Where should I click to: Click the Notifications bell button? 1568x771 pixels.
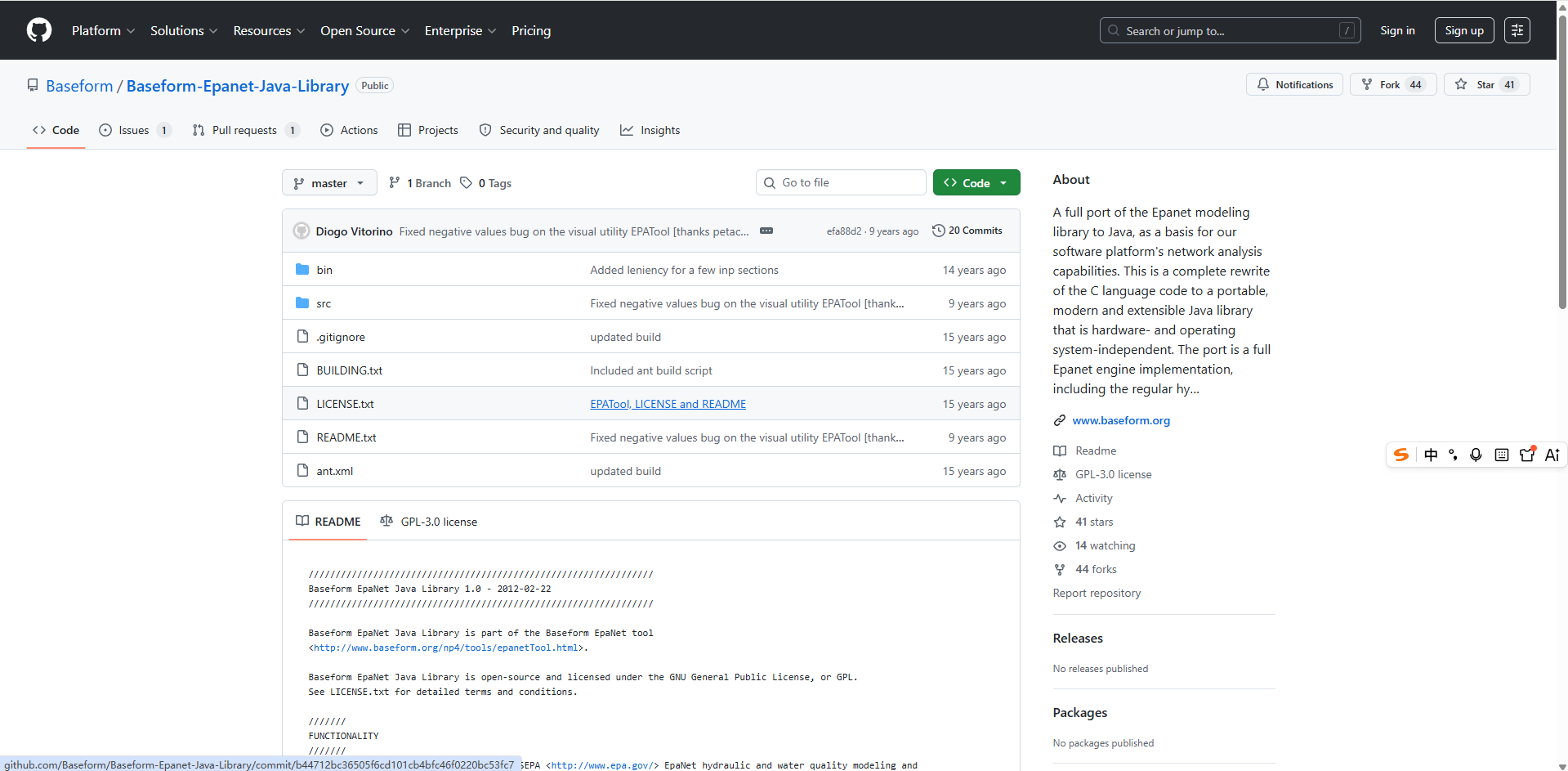(1294, 84)
